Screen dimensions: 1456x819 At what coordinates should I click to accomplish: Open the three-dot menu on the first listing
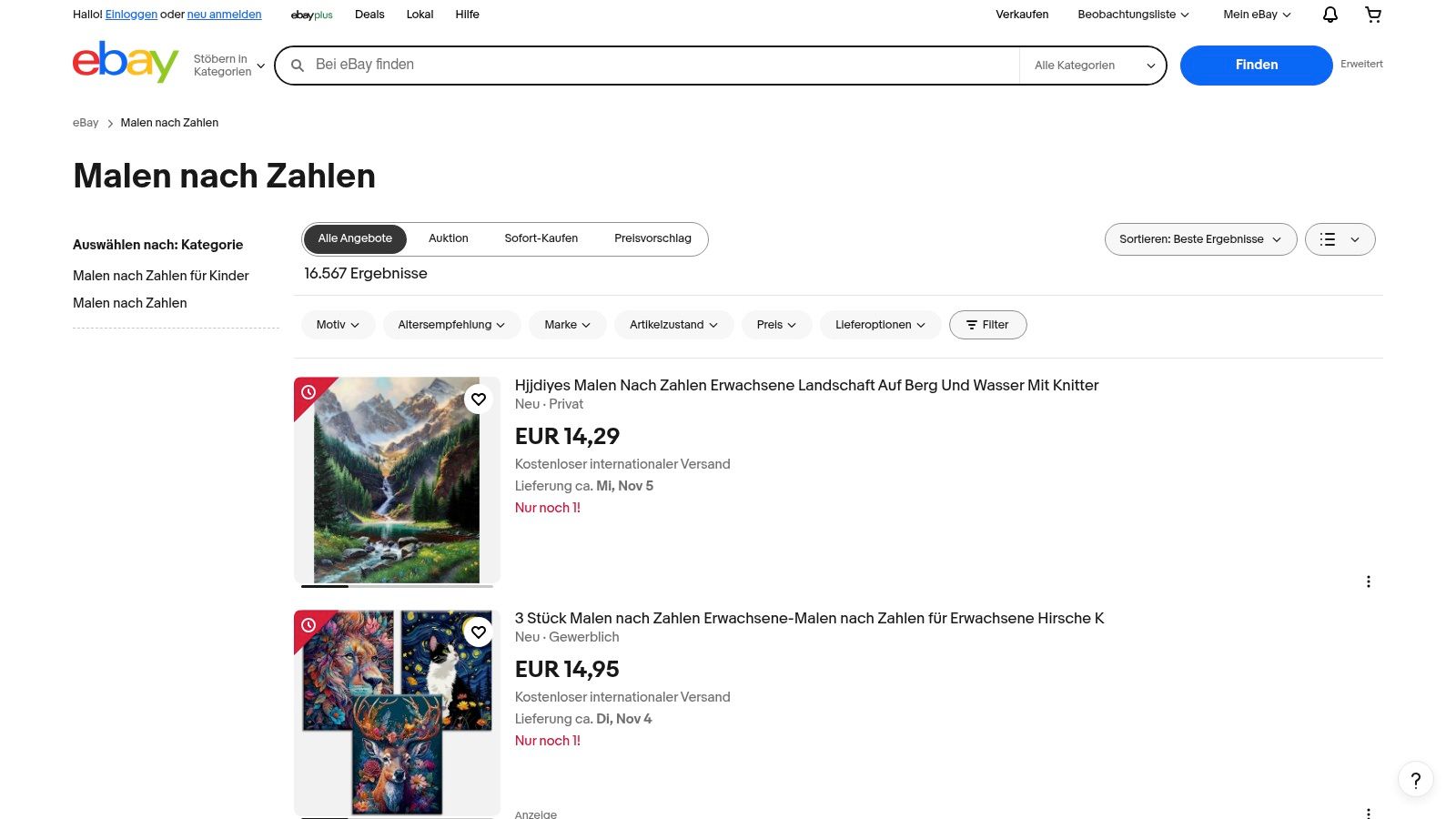tap(1369, 581)
